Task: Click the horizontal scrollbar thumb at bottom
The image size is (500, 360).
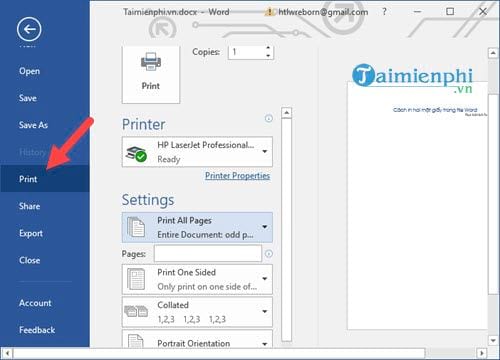Action: (x=219, y=353)
